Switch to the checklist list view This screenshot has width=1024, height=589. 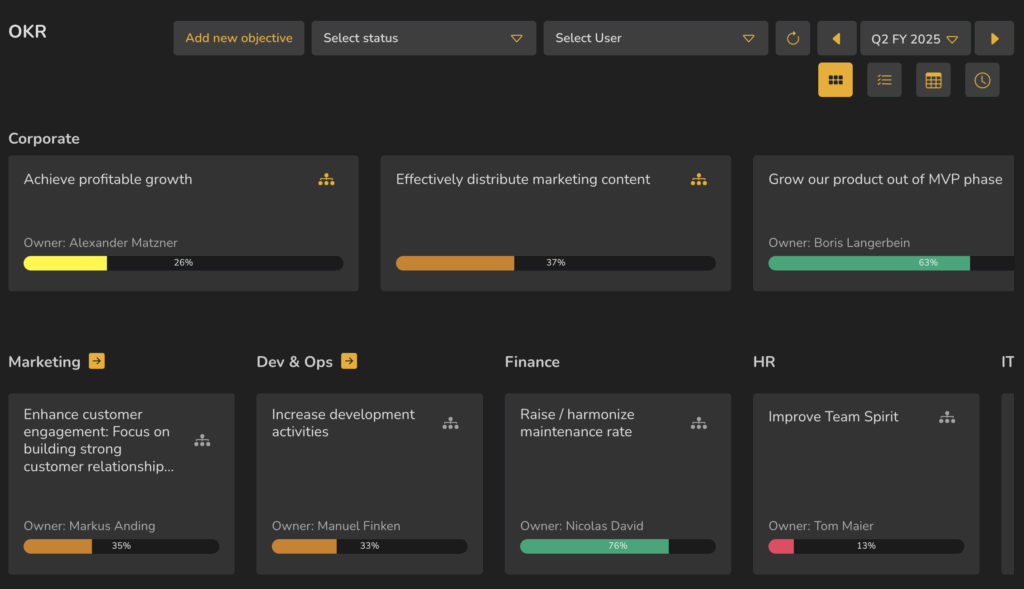(884, 80)
